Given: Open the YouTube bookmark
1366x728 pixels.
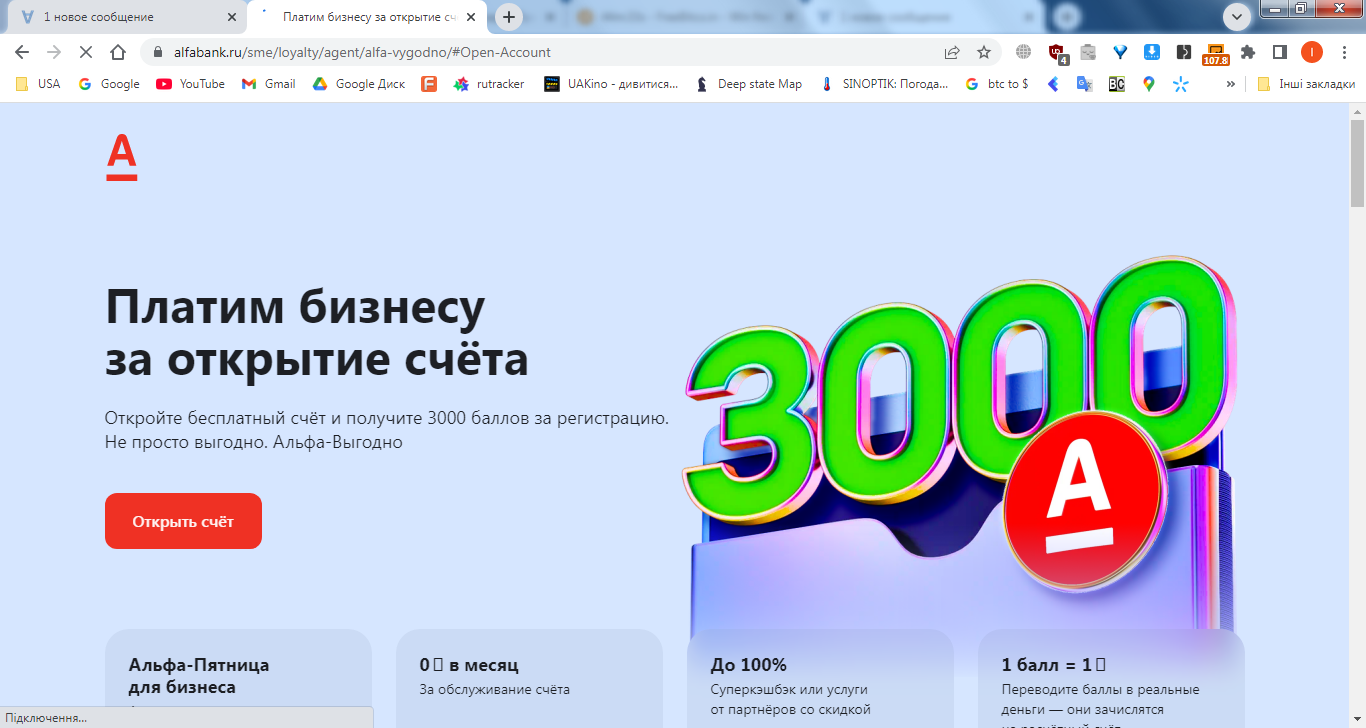Looking at the screenshot, I should click(x=190, y=84).
